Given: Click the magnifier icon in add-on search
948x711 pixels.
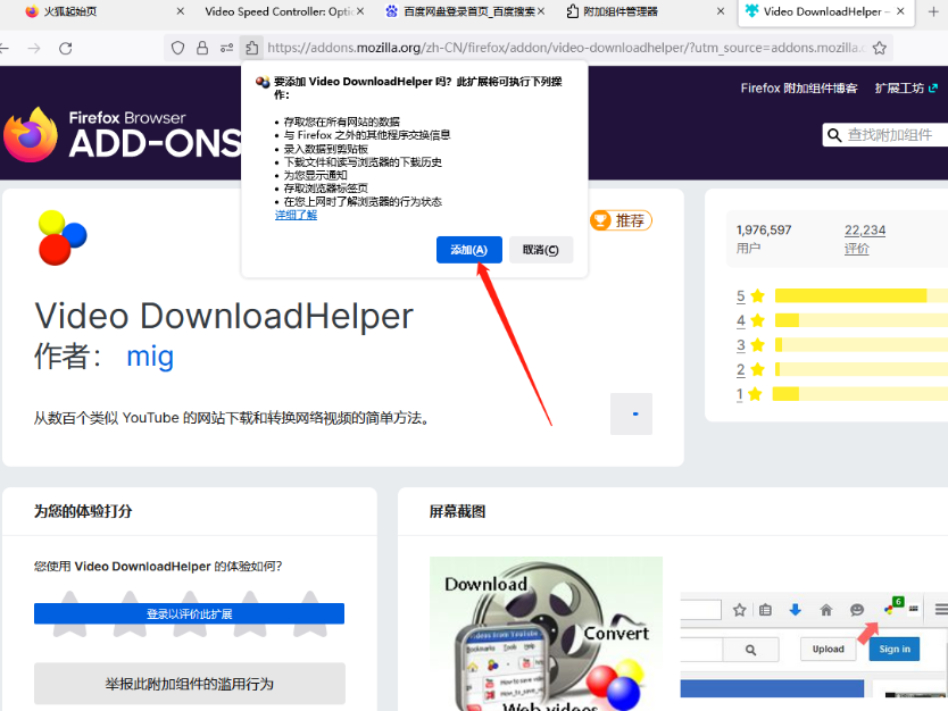Looking at the screenshot, I should click(x=834, y=135).
